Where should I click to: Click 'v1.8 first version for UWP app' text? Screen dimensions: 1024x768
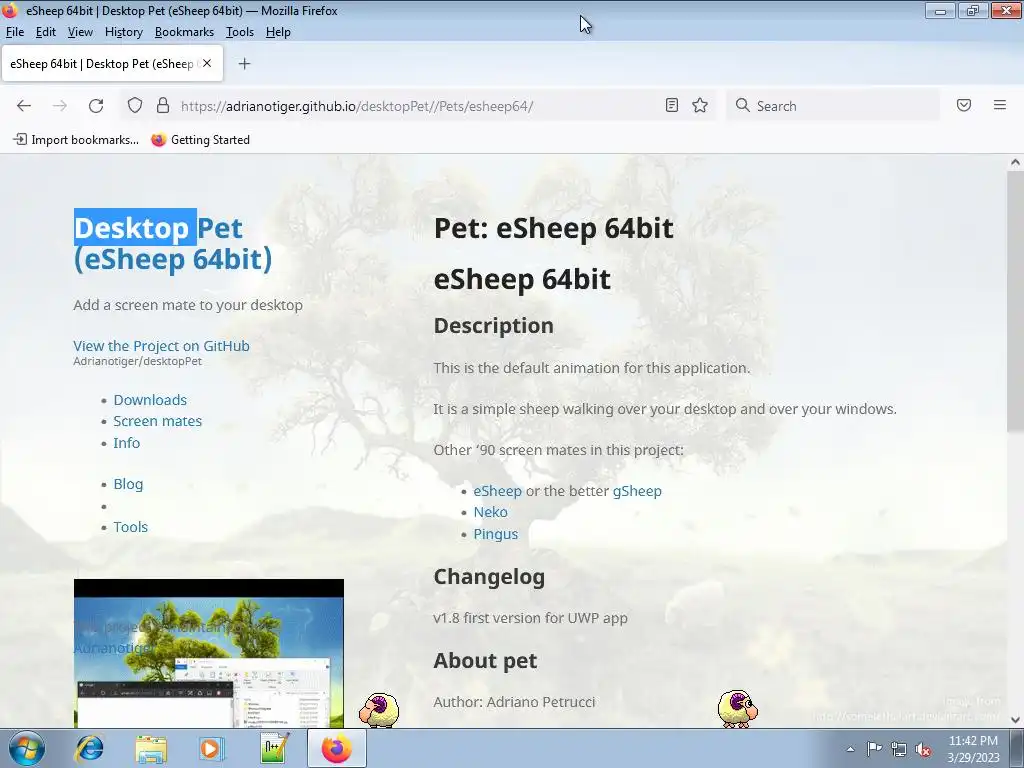(x=530, y=618)
